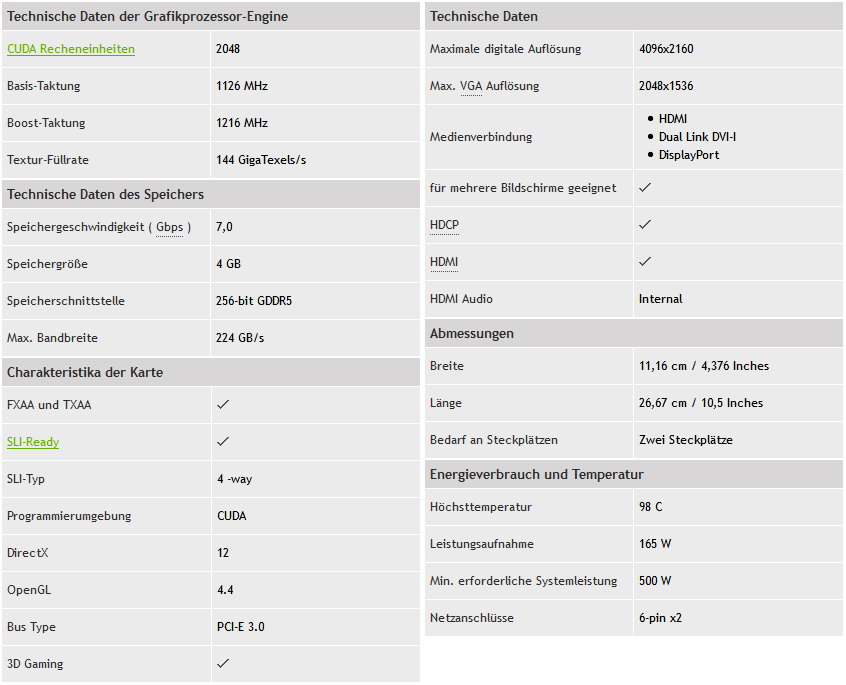Click the PCI-E 3.0 bus type value

tap(241, 627)
